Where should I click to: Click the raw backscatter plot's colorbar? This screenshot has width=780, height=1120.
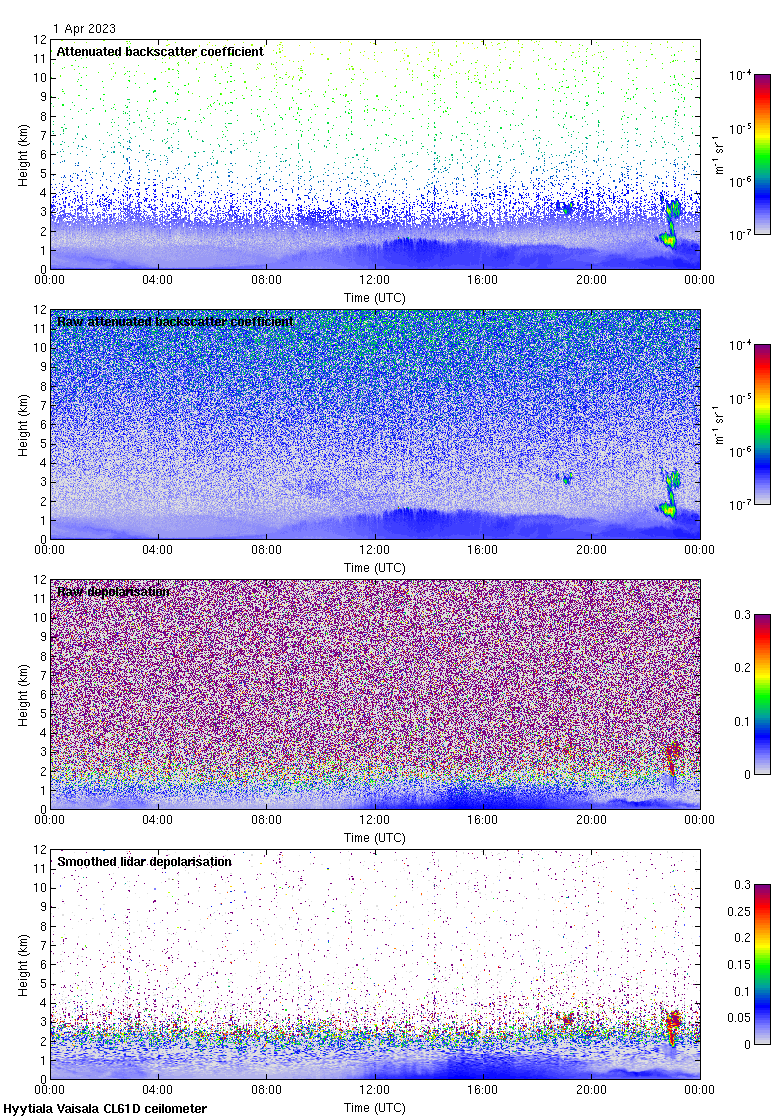tap(762, 424)
